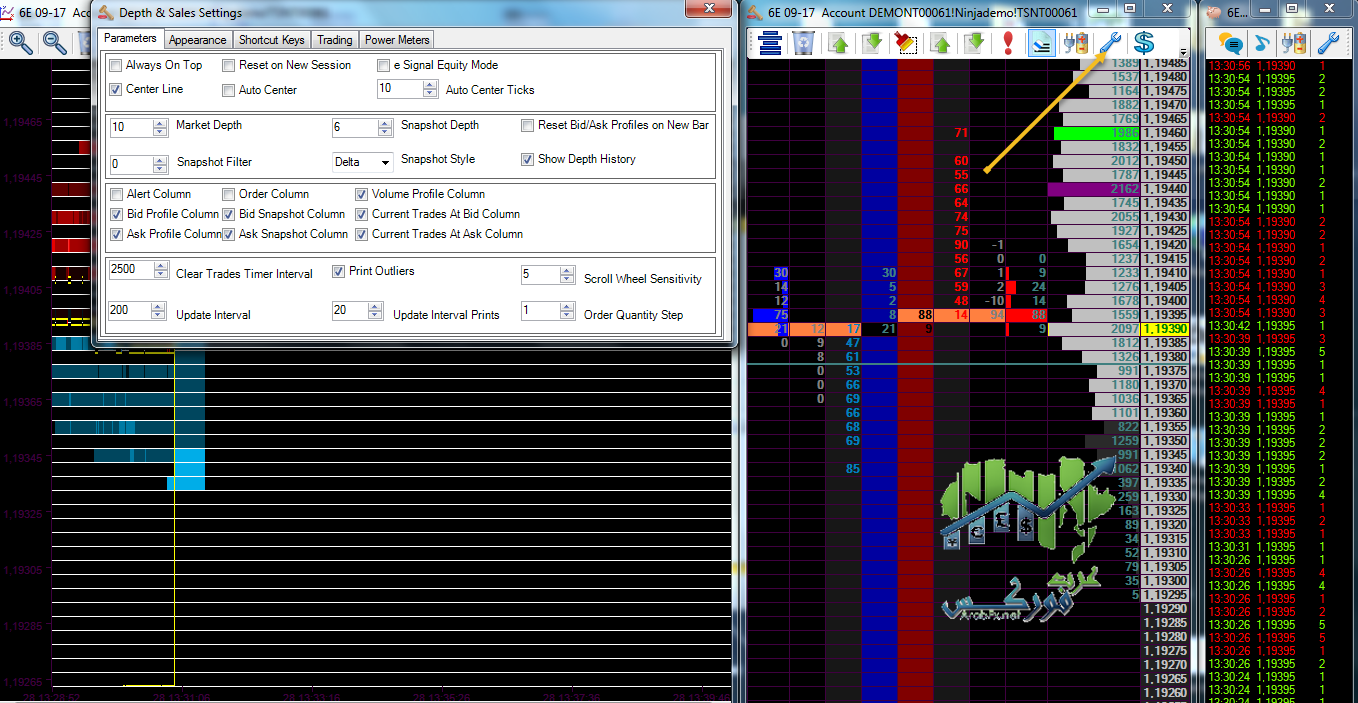Image resolution: width=1358 pixels, height=703 pixels.
Task: Tick the Auto Center checkbox
Action: 229,90
